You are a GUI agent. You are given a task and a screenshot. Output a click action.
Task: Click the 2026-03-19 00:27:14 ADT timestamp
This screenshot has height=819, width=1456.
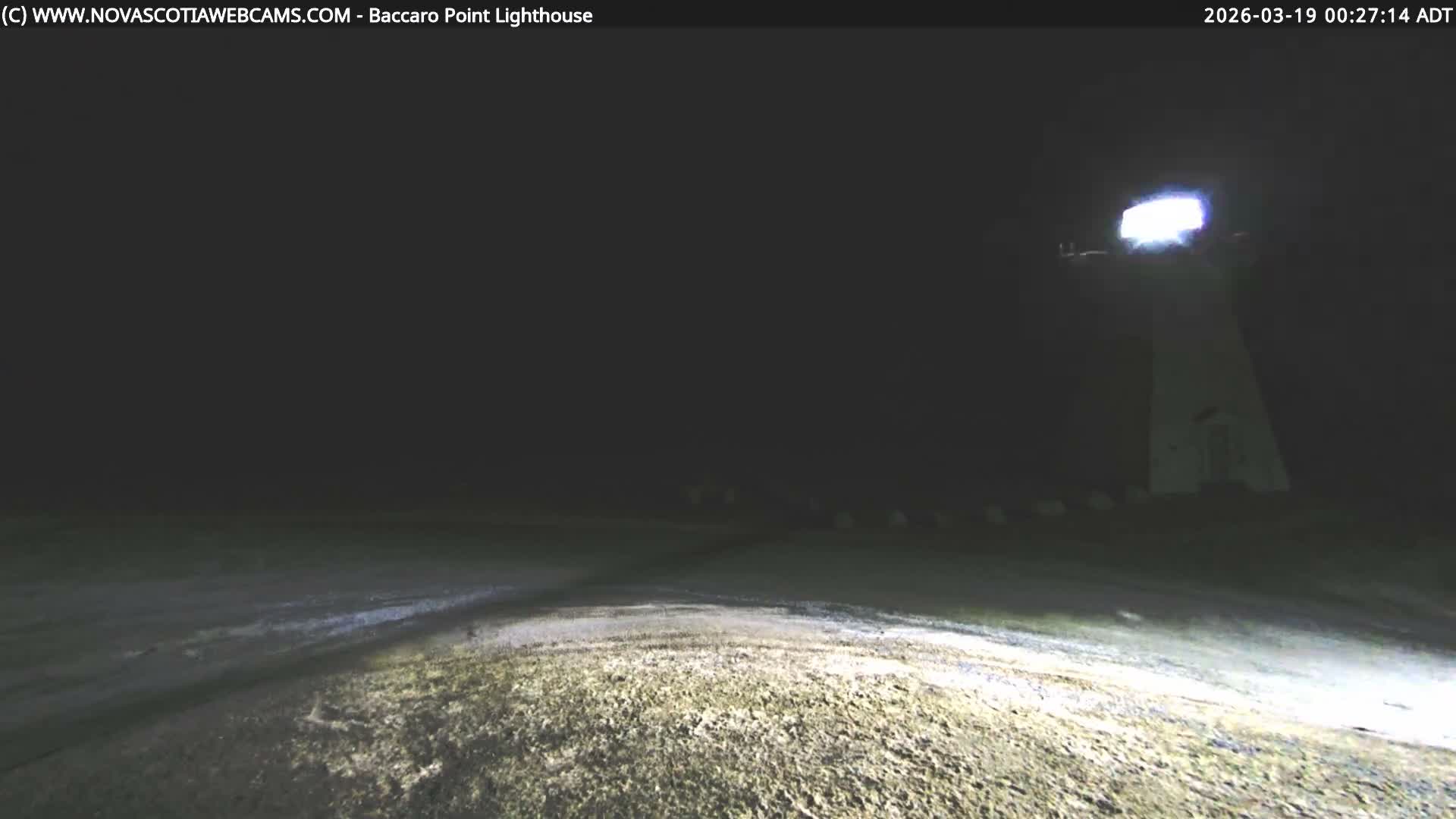1327,15
